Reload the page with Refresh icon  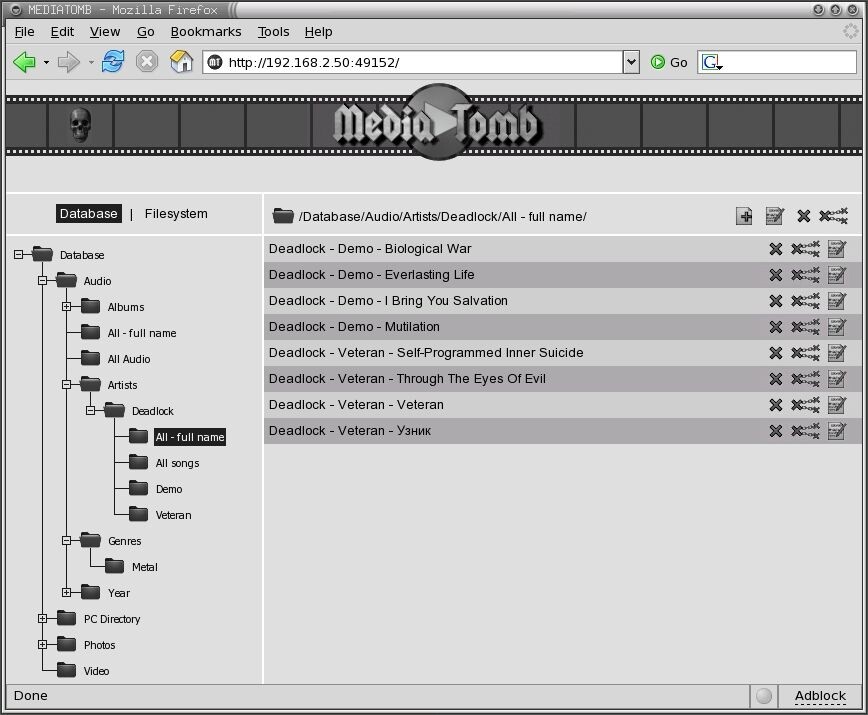(x=113, y=61)
